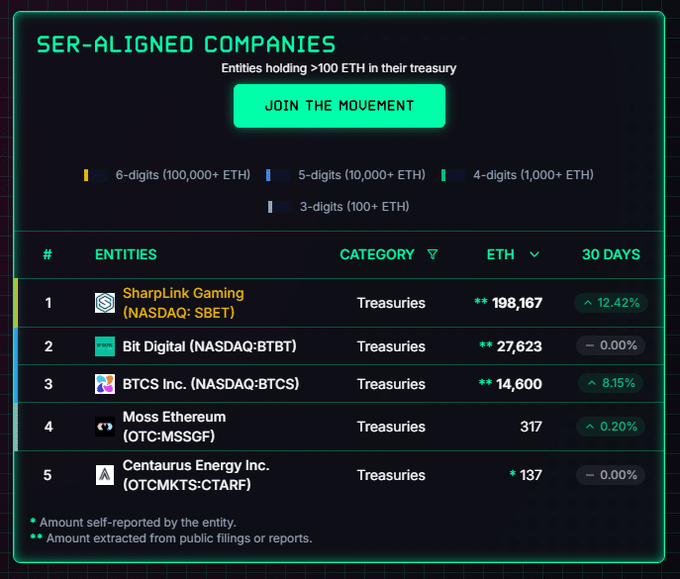The height and width of the screenshot is (579, 680).
Task: Open the SharpLink Gaming (NASDAQ: SBET) link
Action: coord(183,303)
